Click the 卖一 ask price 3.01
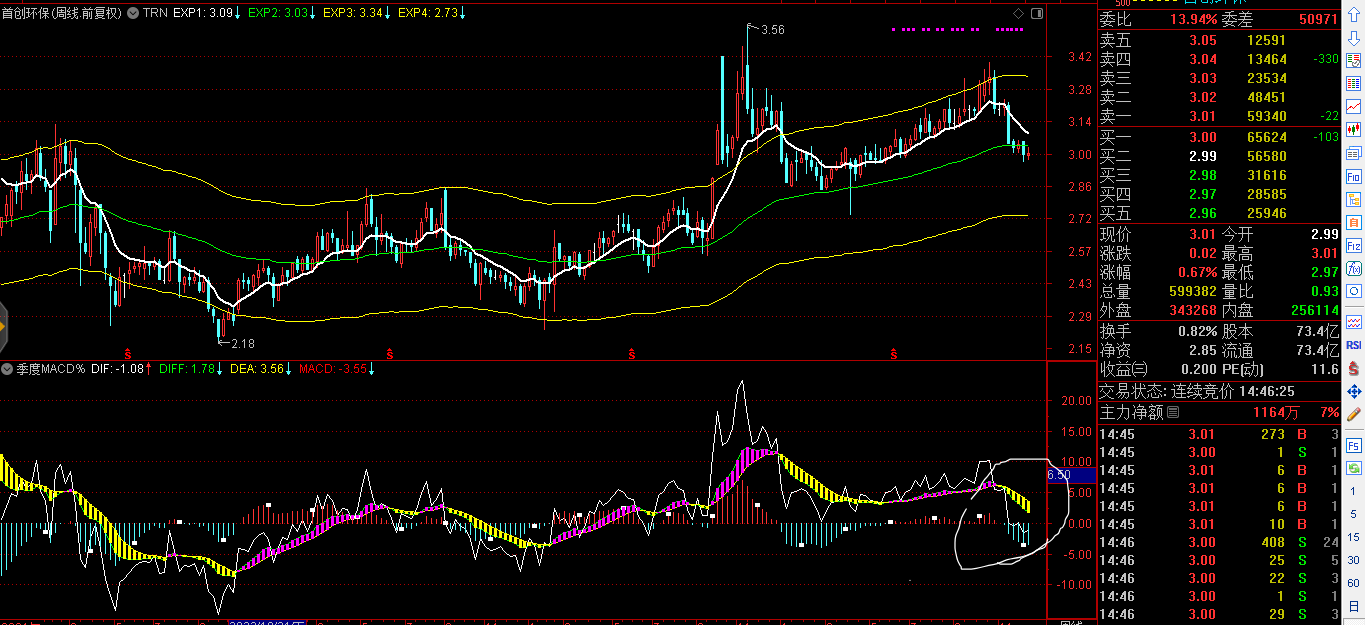This screenshot has height=625, width=1365. pyautogui.click(x=1203, y=117)
